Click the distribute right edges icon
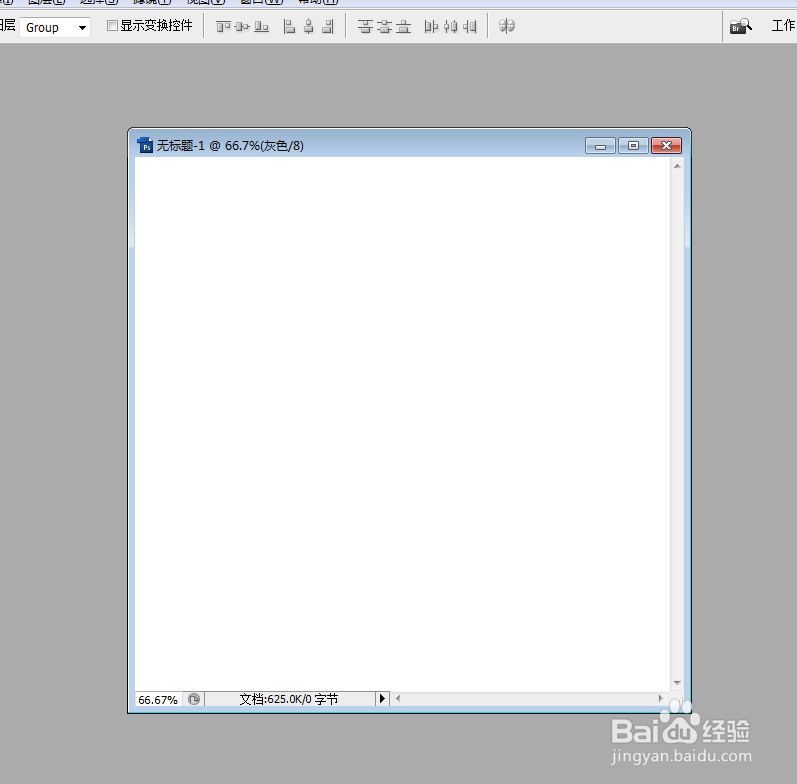 [x=470, y=26]
